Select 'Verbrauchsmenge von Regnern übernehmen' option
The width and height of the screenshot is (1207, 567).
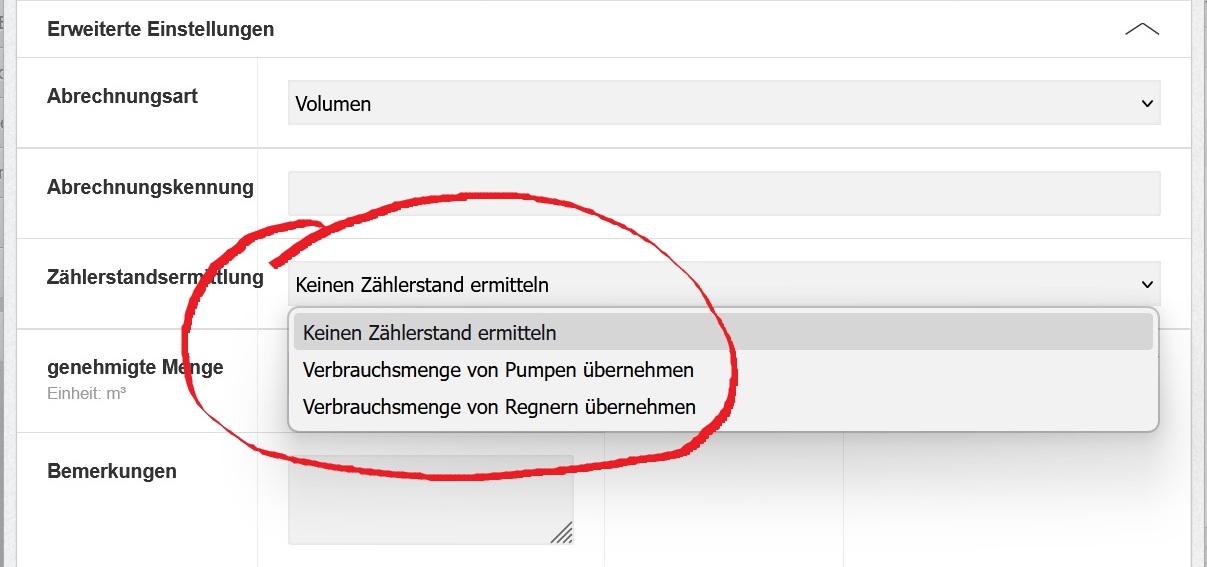point(499,407)
